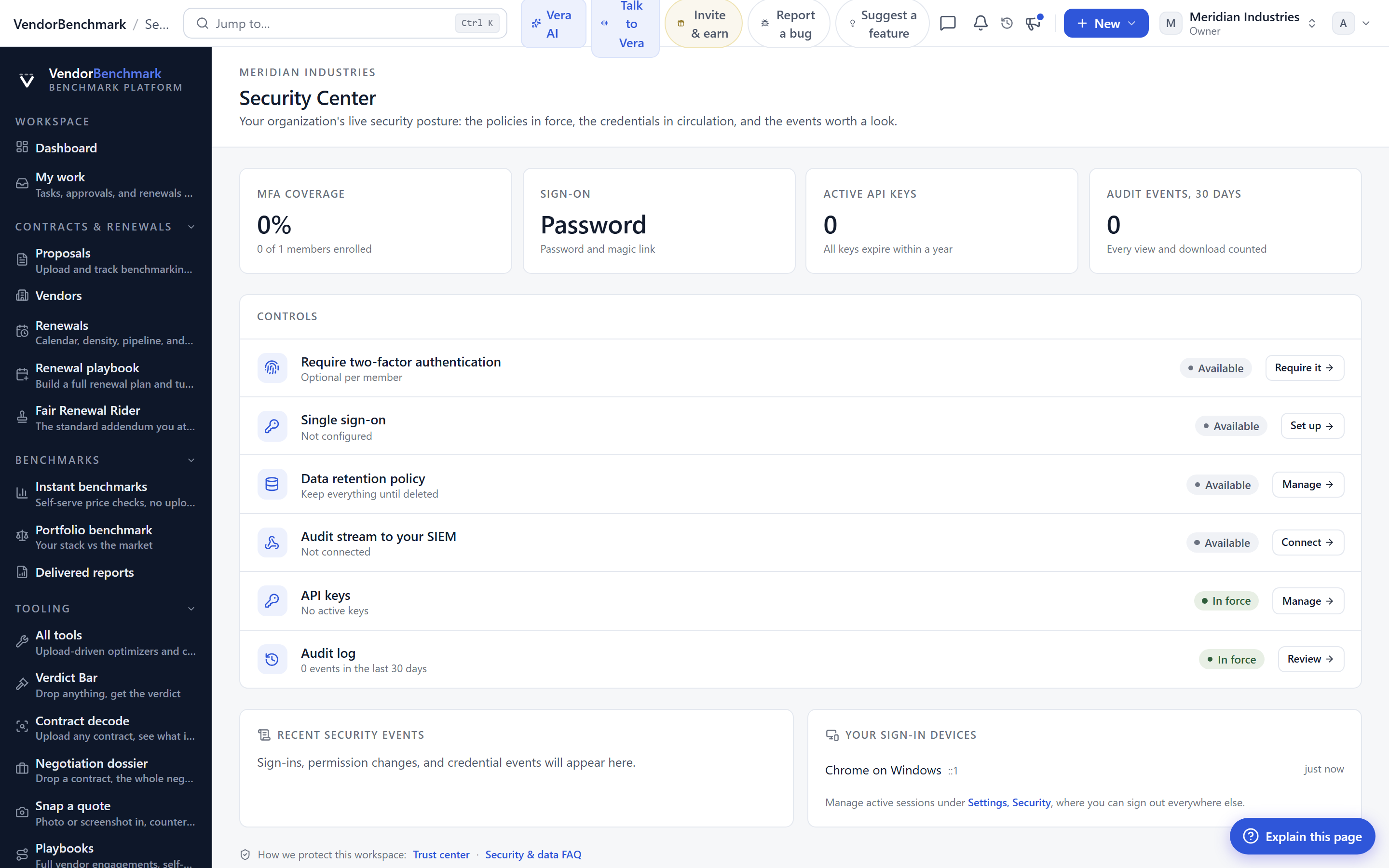Screen dimensions: 1389x868
Task: Open the Security & data FAQ link
Action: click(533, 854)
